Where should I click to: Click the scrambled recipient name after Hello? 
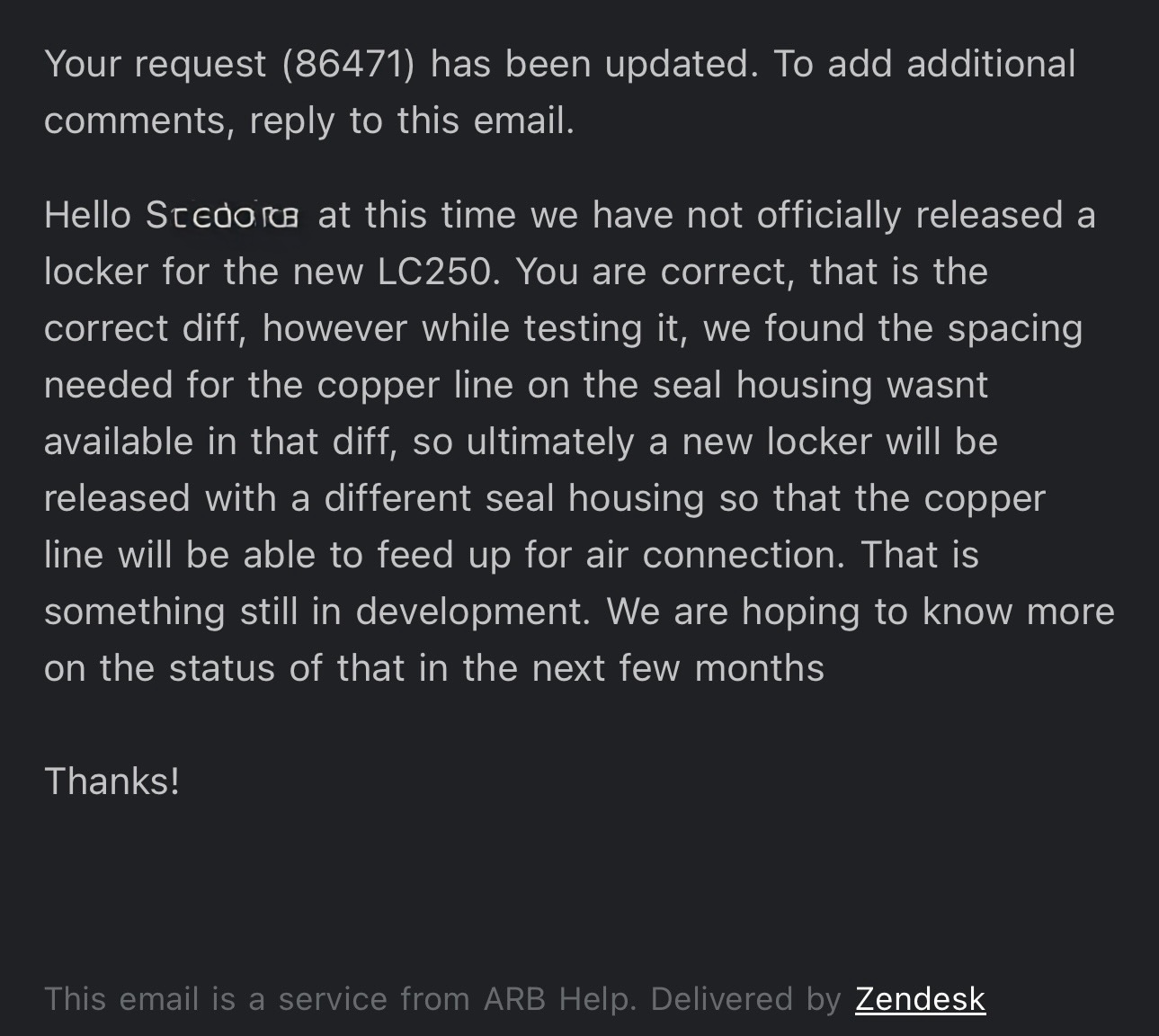click(x=222, y=217)
